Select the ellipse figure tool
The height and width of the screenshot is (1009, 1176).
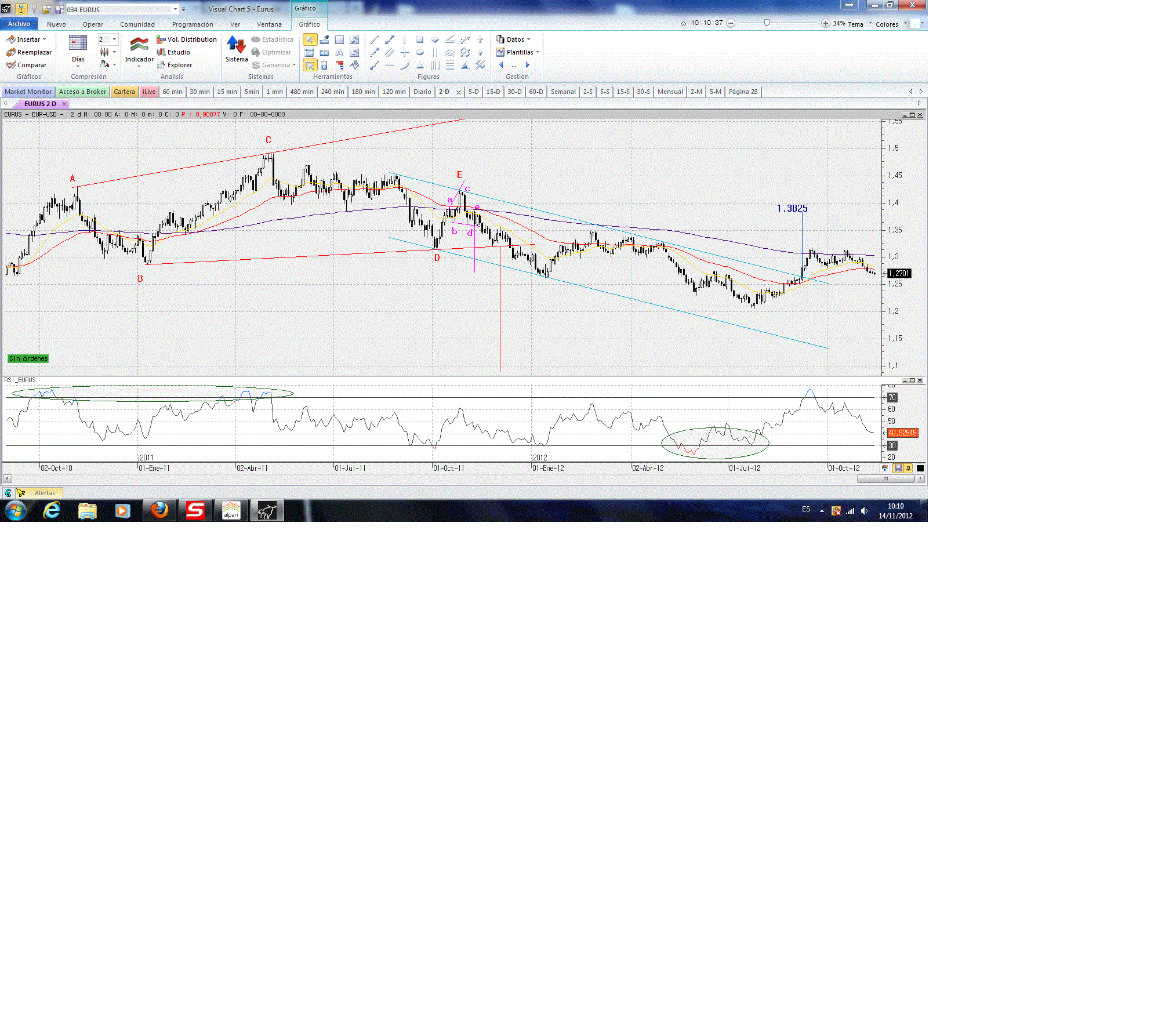(420, 52)
